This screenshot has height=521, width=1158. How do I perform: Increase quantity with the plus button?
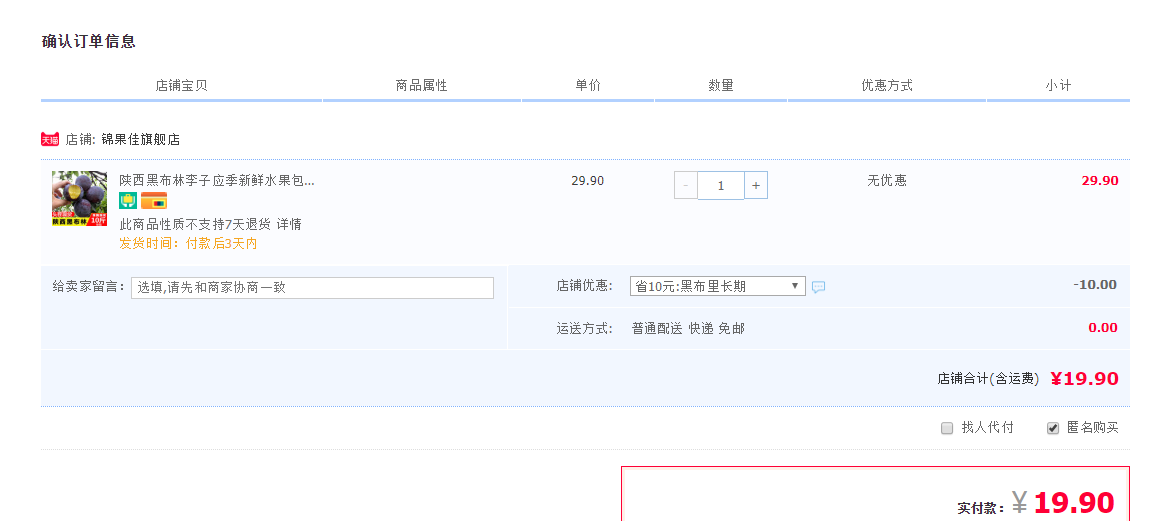(x=756, y=185)
